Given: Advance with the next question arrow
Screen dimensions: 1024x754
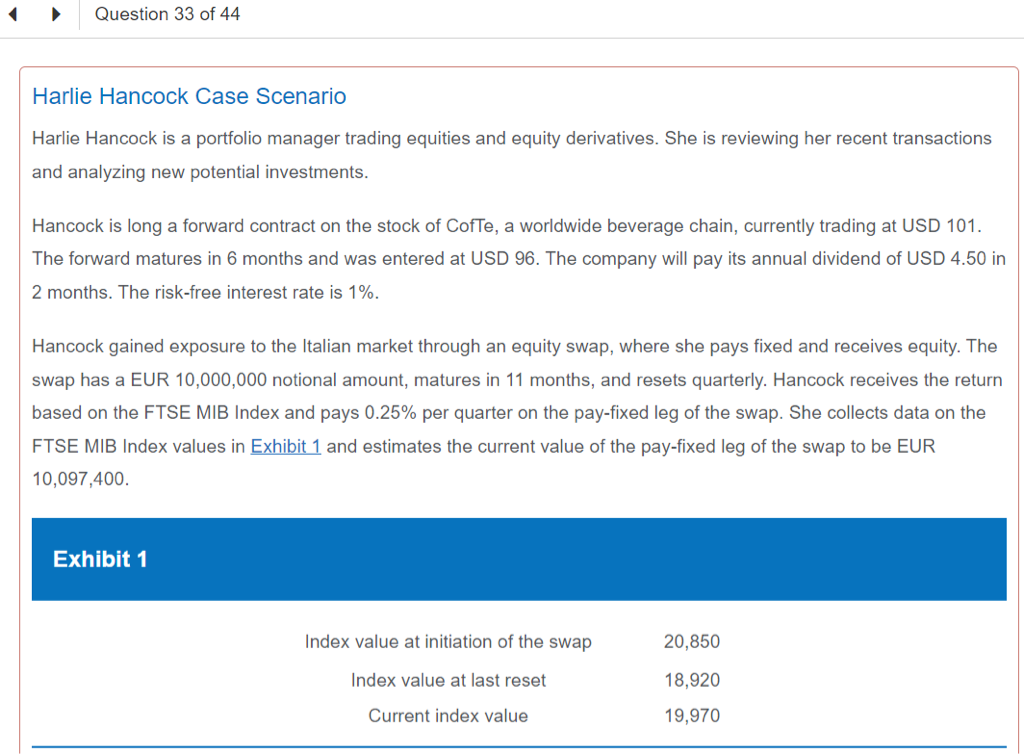Looking at the screenshot, I should [56, 15].
